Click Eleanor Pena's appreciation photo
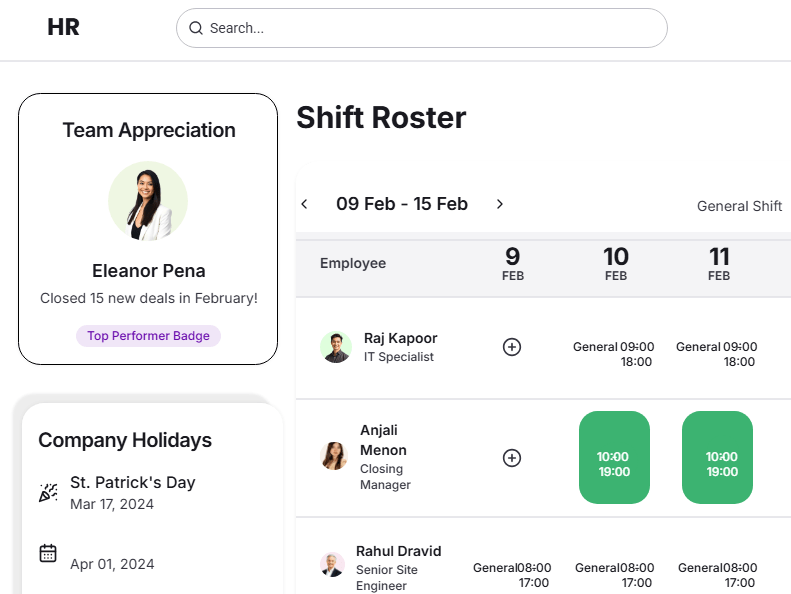This screenshot has width=791, height=594. (x=148, y=201)
